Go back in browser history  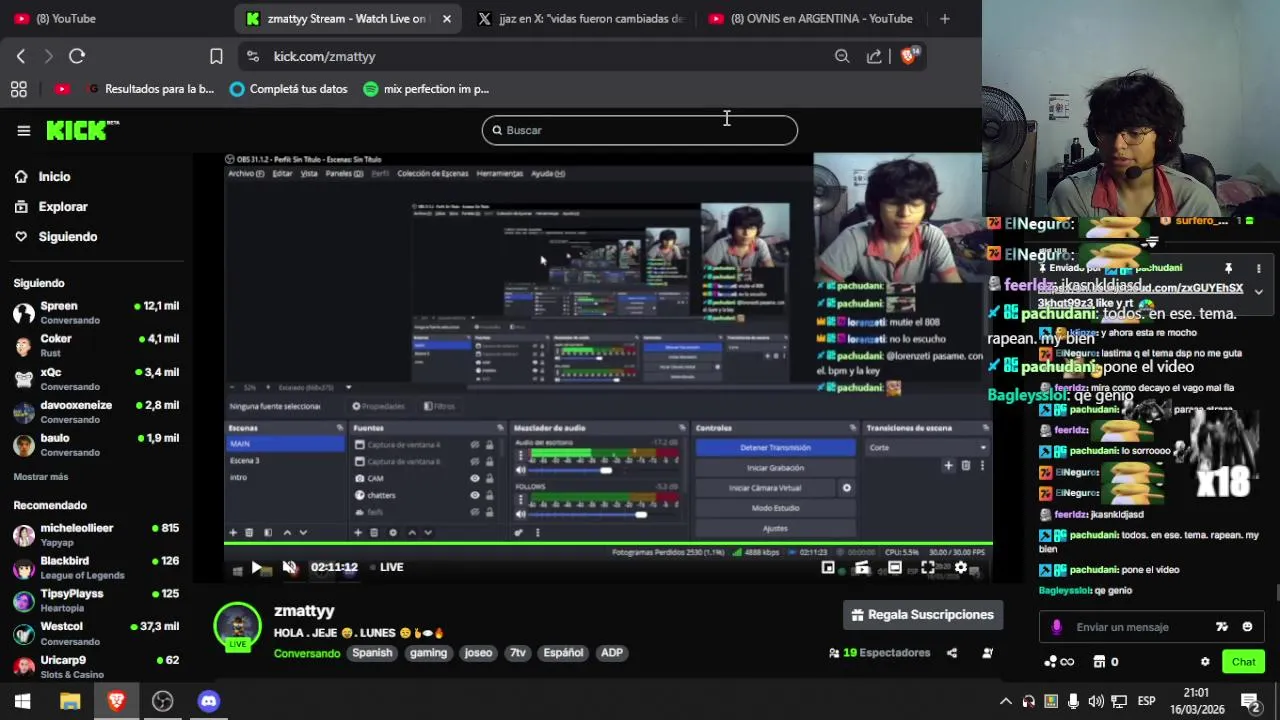tap(21, 56)
